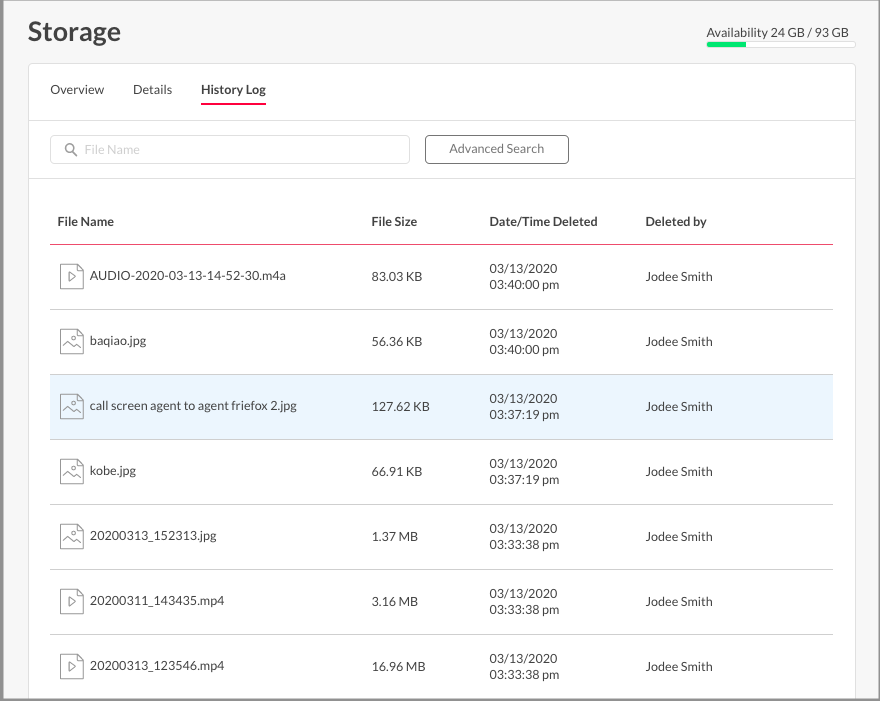This screenshot has height=701, width=880.
Task: Click the Availability 24 GB / 93 GB label
Action: click(777, 33)
